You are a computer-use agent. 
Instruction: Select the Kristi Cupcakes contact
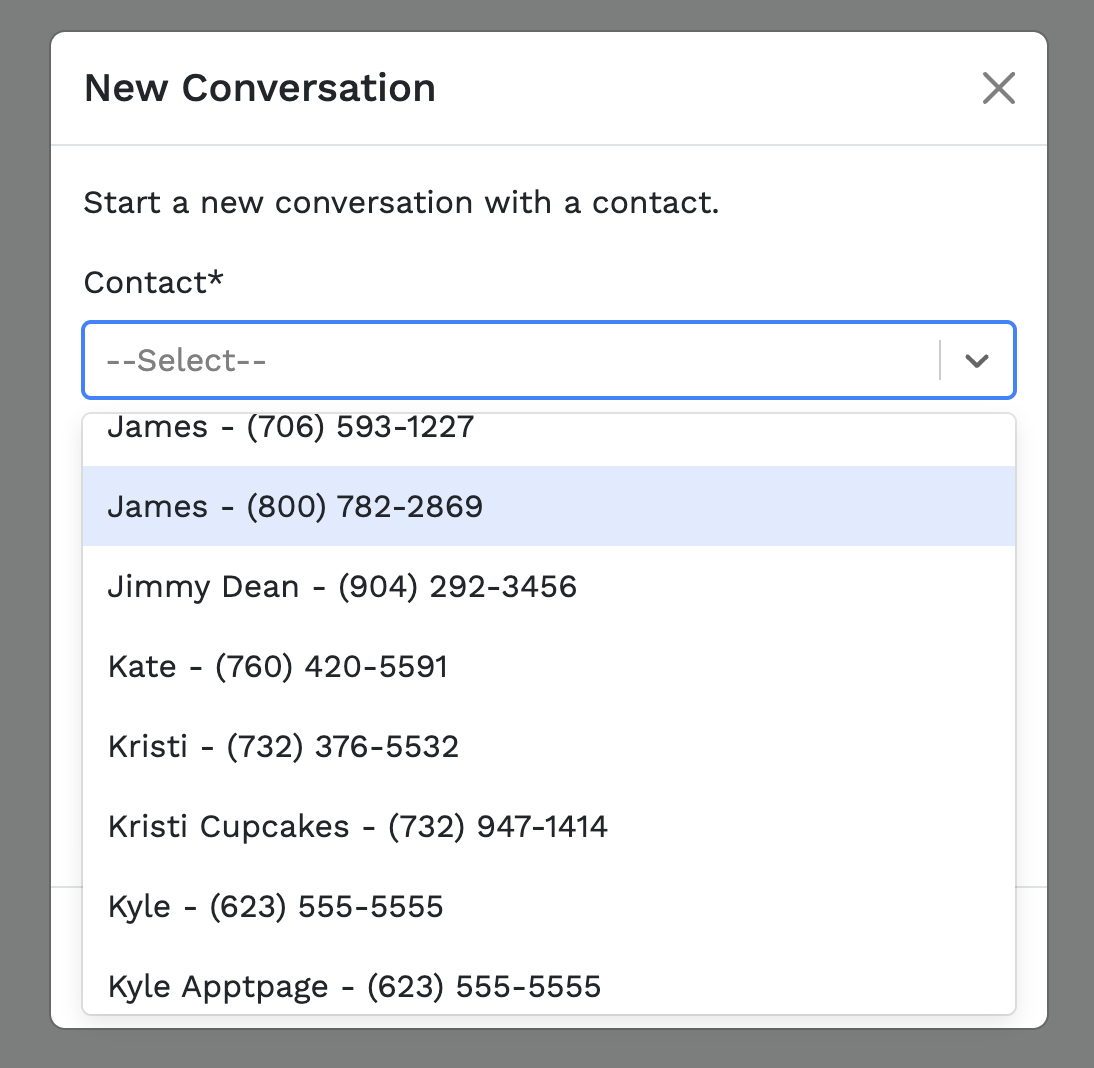tap(548, 827)
